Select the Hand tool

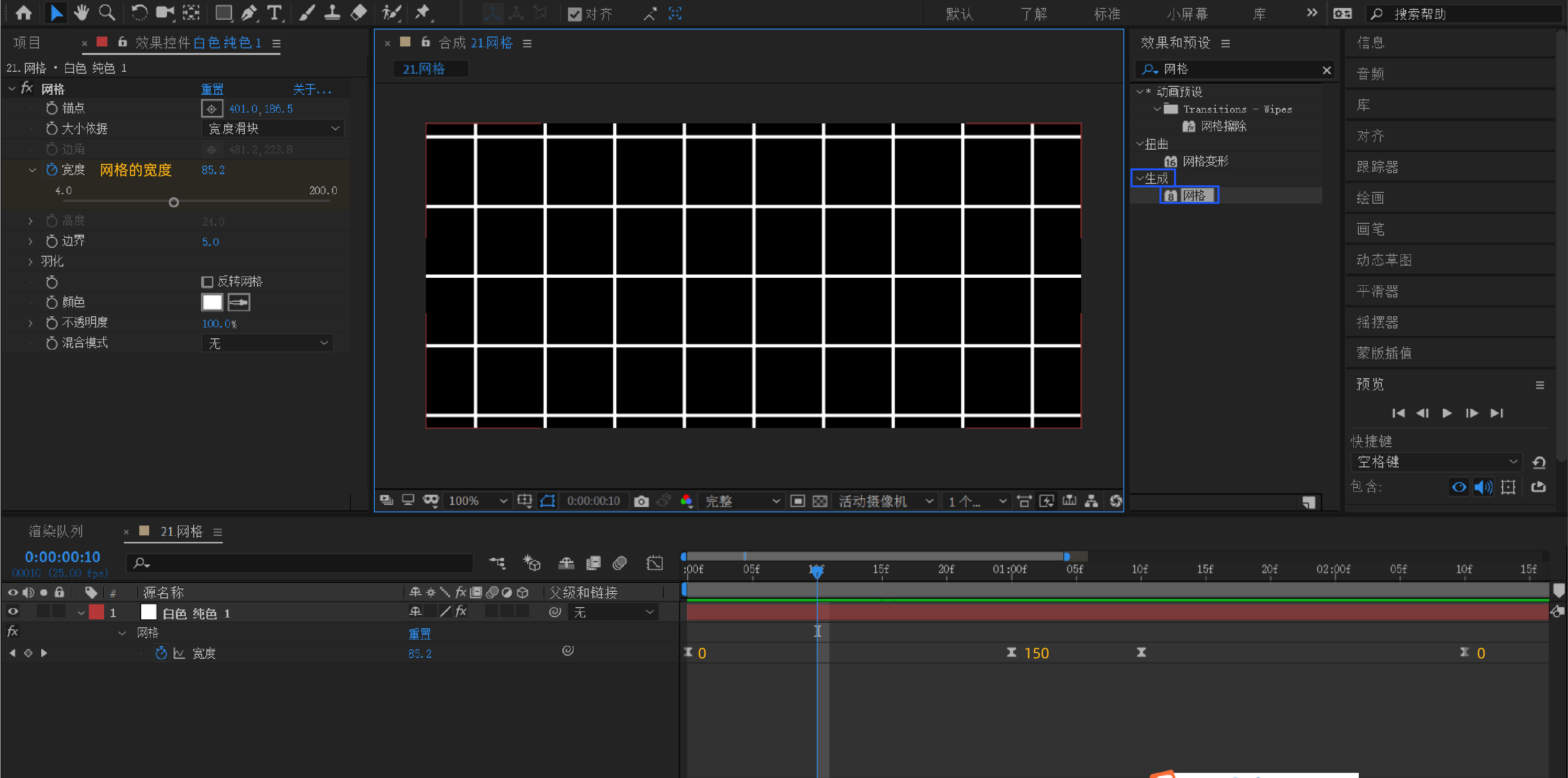(81, 12)
